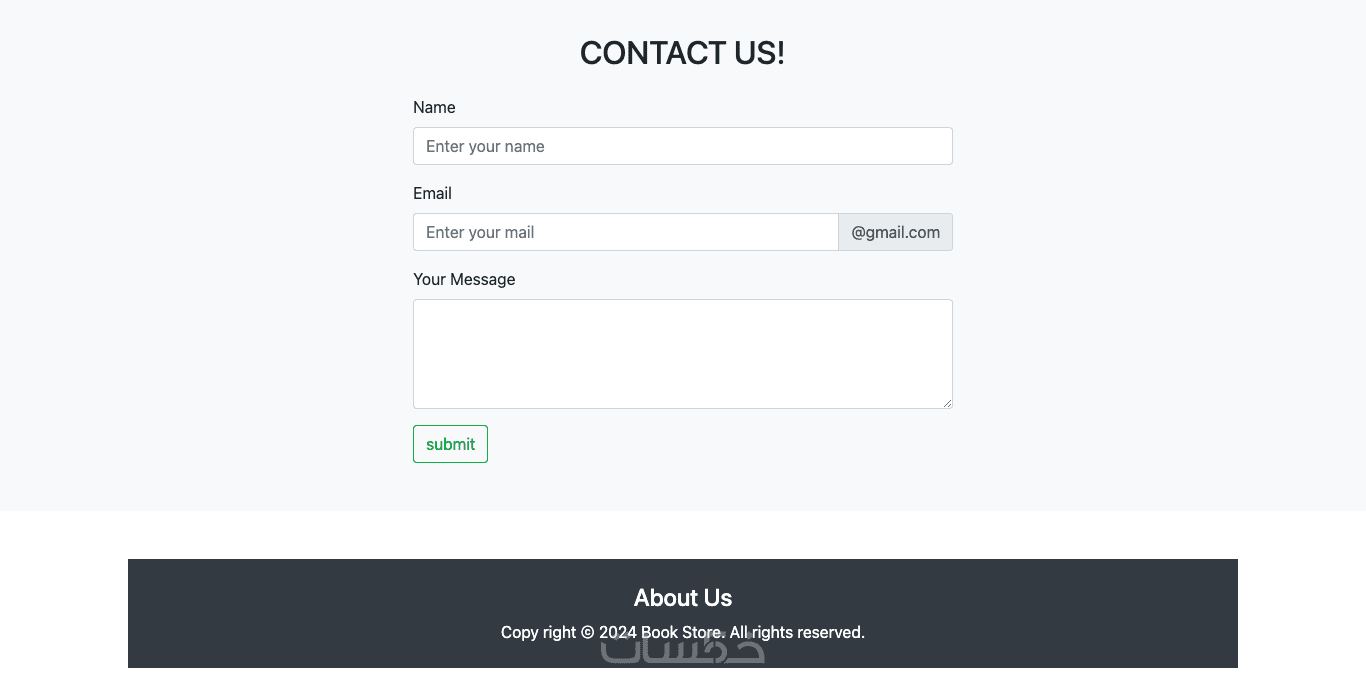Click the CONTACT US! heading
Image resolution: width=1366 pixels, height=678 pixels.
682,53
